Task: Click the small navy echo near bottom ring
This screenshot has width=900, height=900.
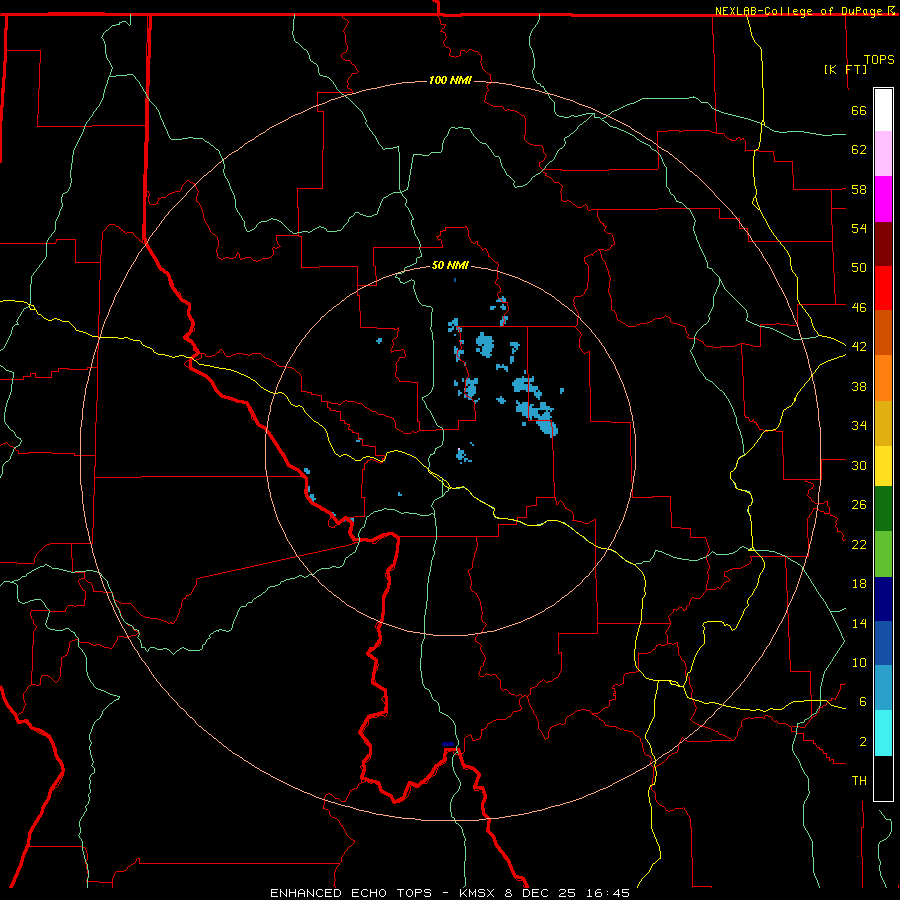Action: point(448,744)
